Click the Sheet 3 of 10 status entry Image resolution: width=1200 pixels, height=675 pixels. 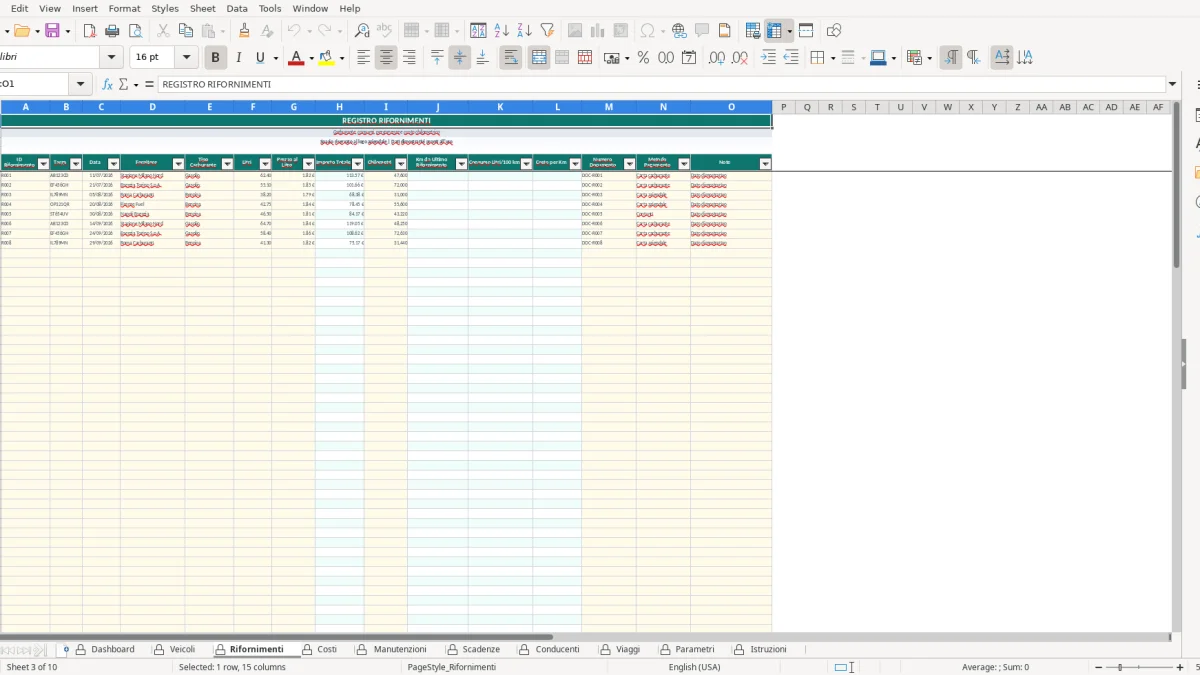pos(32,667)
